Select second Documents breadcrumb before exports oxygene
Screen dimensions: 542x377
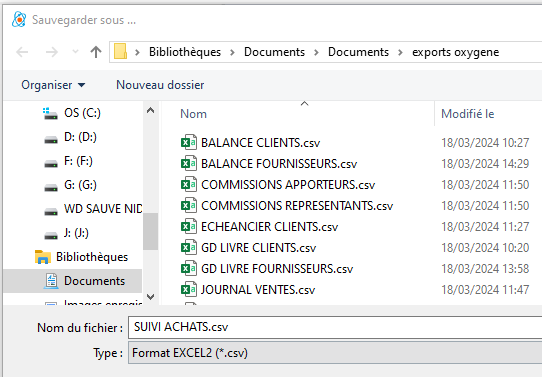(x=358, y=52)
